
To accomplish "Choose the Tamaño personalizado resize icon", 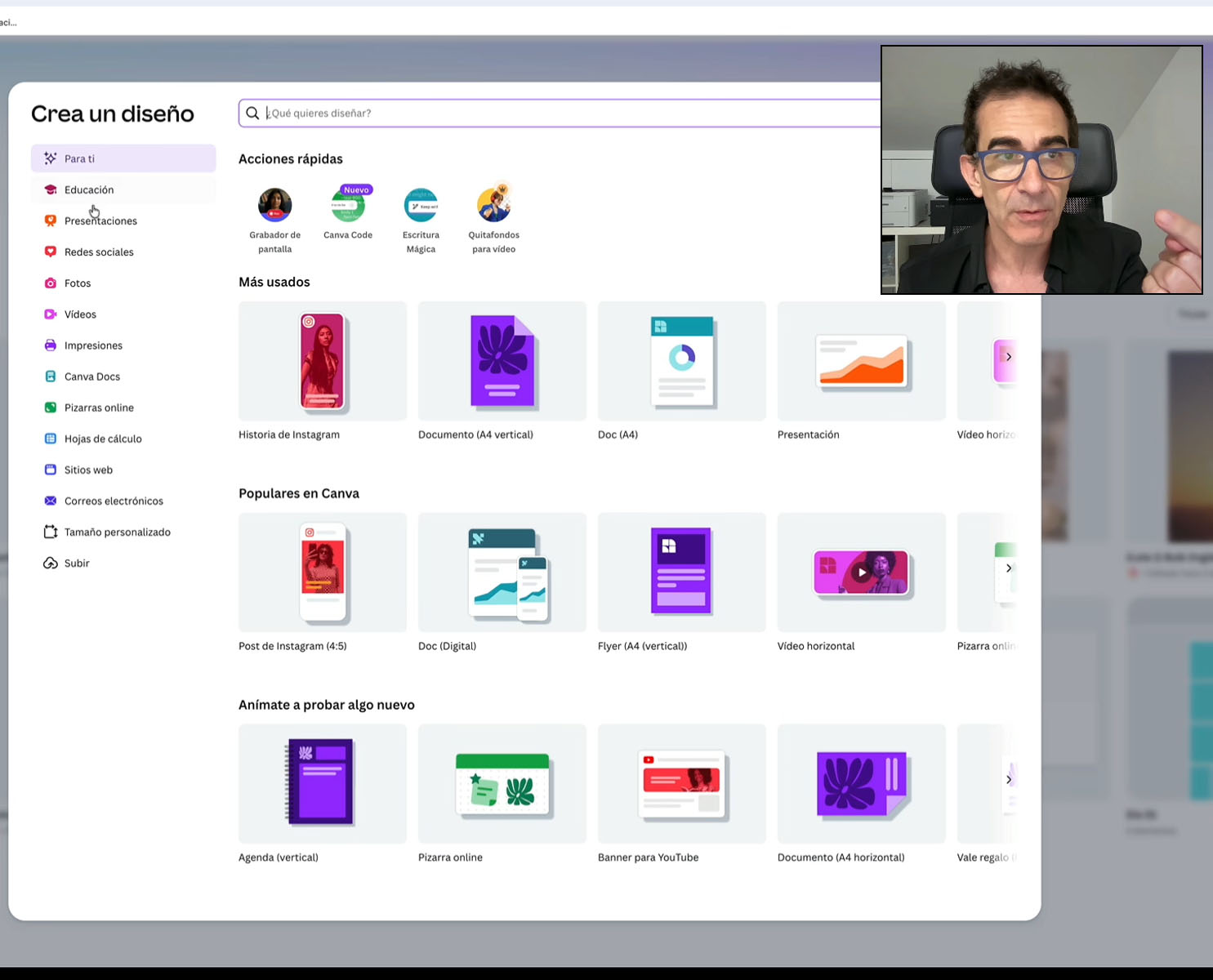I will [x=50, y=532].
